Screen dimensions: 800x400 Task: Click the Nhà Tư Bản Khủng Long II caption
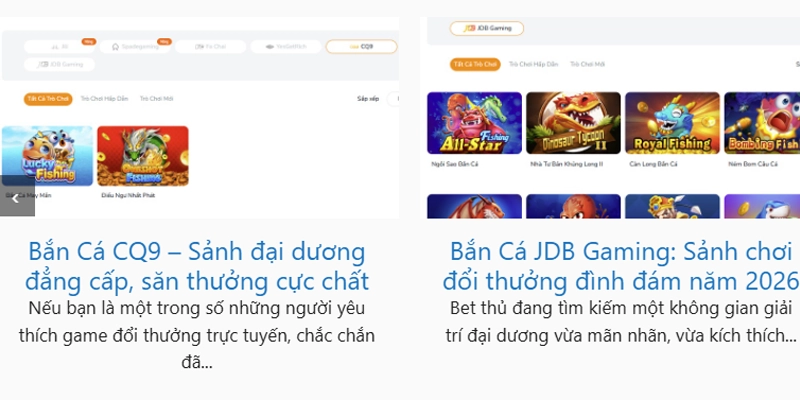[x=567, y=164]
